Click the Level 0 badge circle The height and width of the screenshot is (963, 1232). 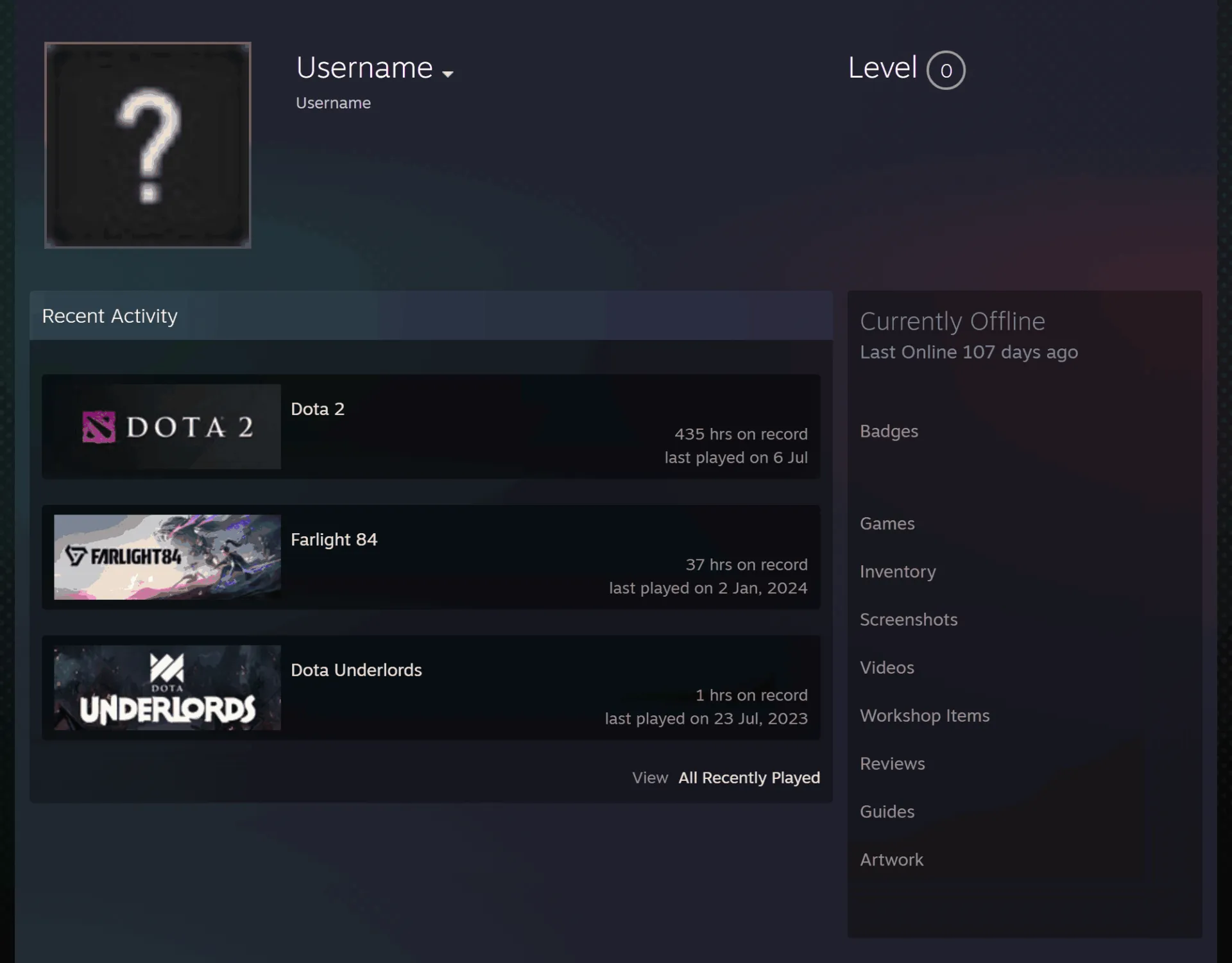point(946,70)
